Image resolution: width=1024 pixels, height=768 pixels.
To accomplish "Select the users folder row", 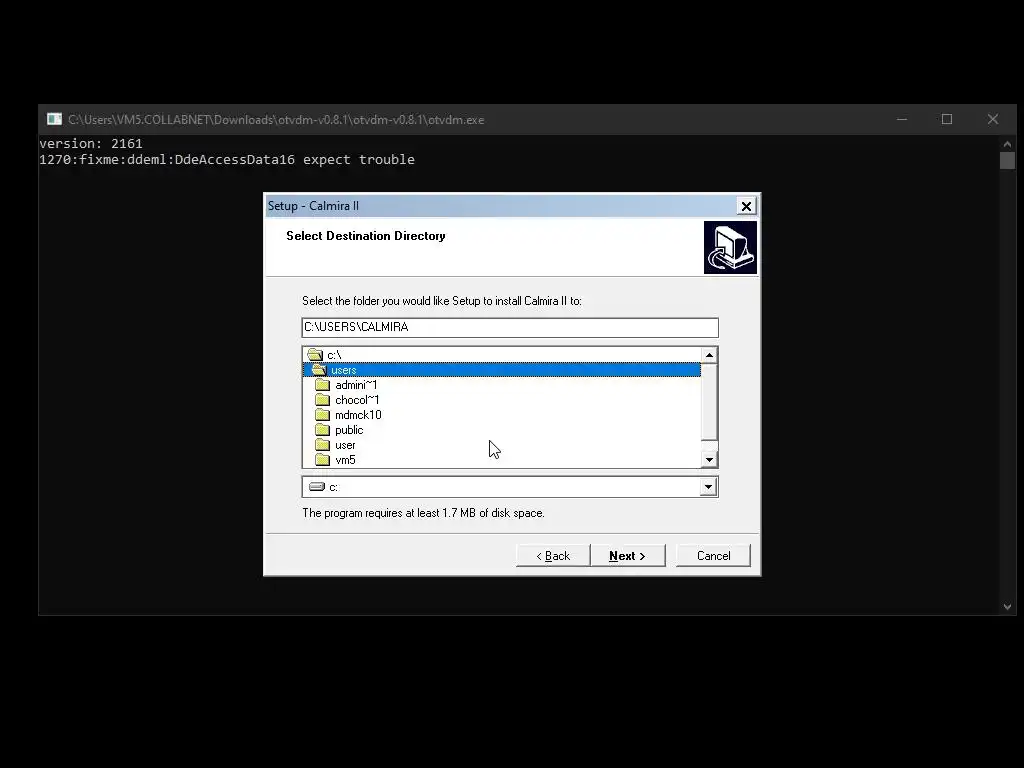I will [502, 370].
